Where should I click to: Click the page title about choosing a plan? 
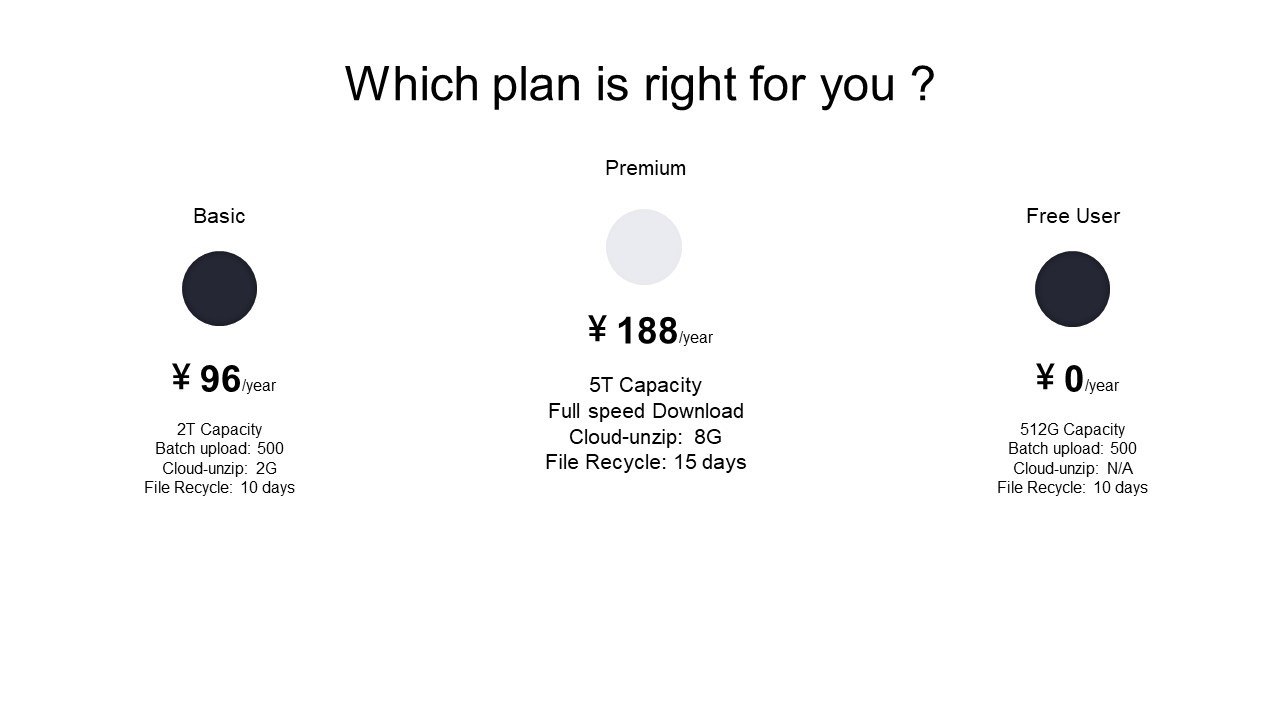pyautogui.click(x=640, y=84)
